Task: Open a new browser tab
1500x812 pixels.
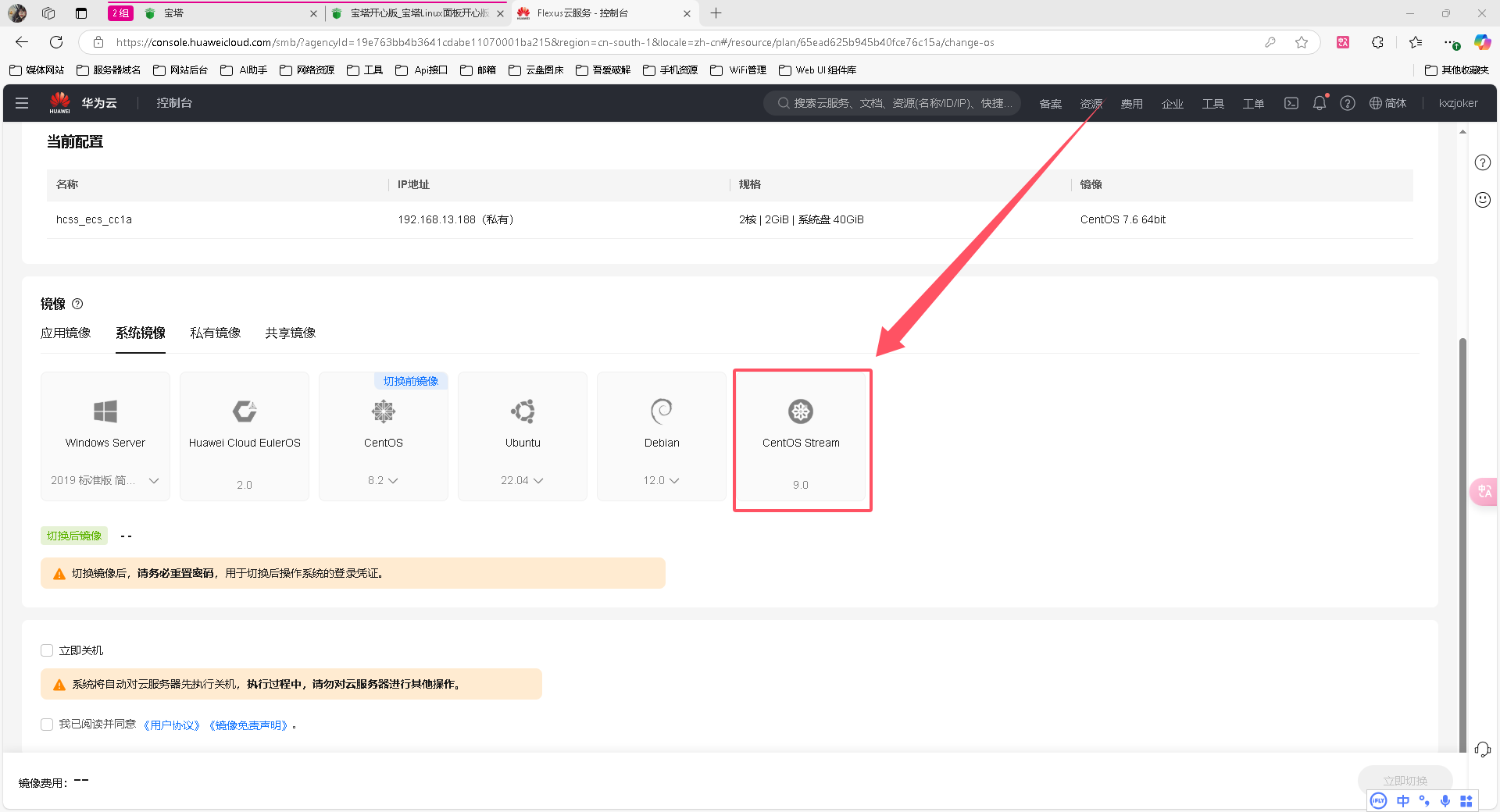Action: [x=716, y=13]
